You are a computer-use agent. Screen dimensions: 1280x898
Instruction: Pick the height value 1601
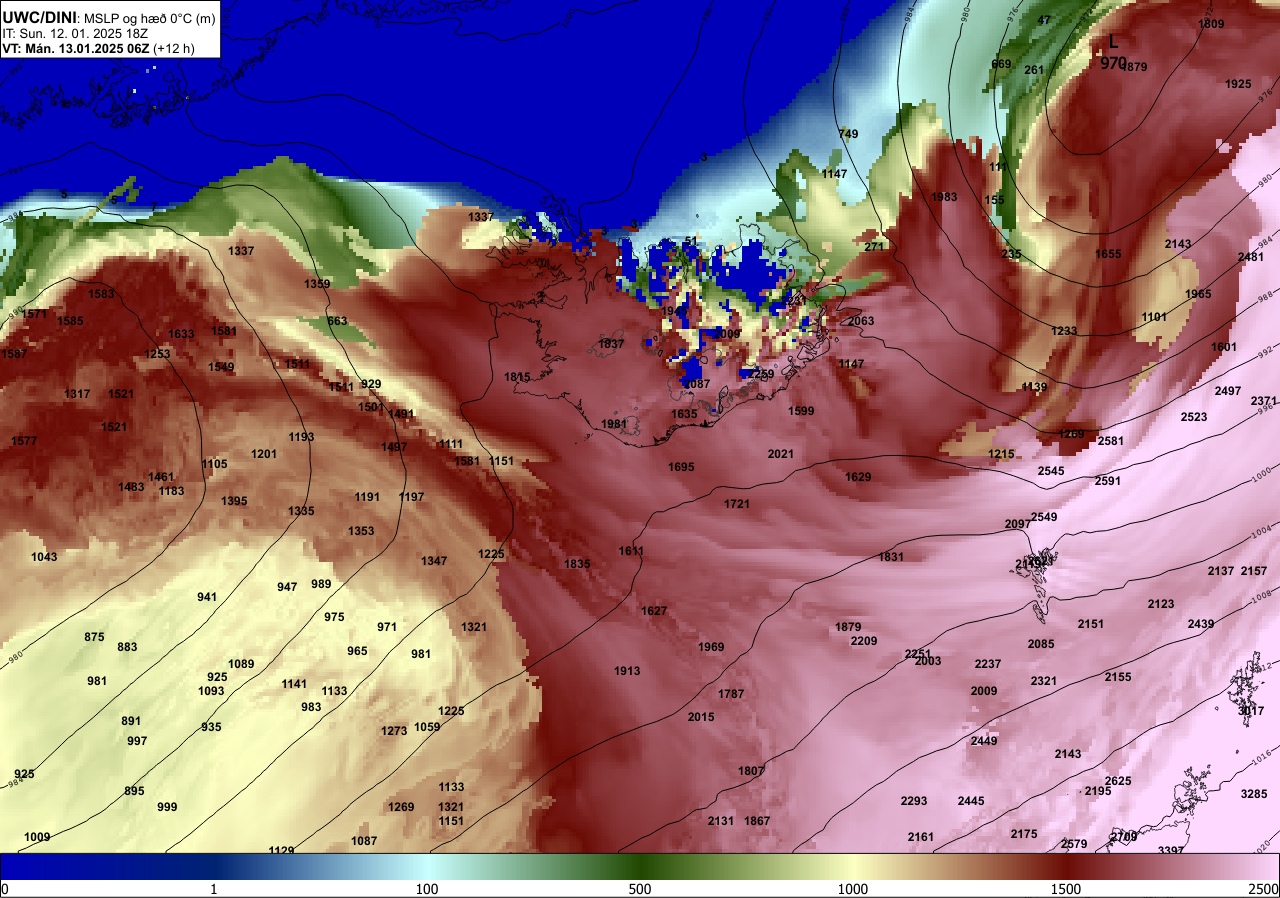[1224, 347]
